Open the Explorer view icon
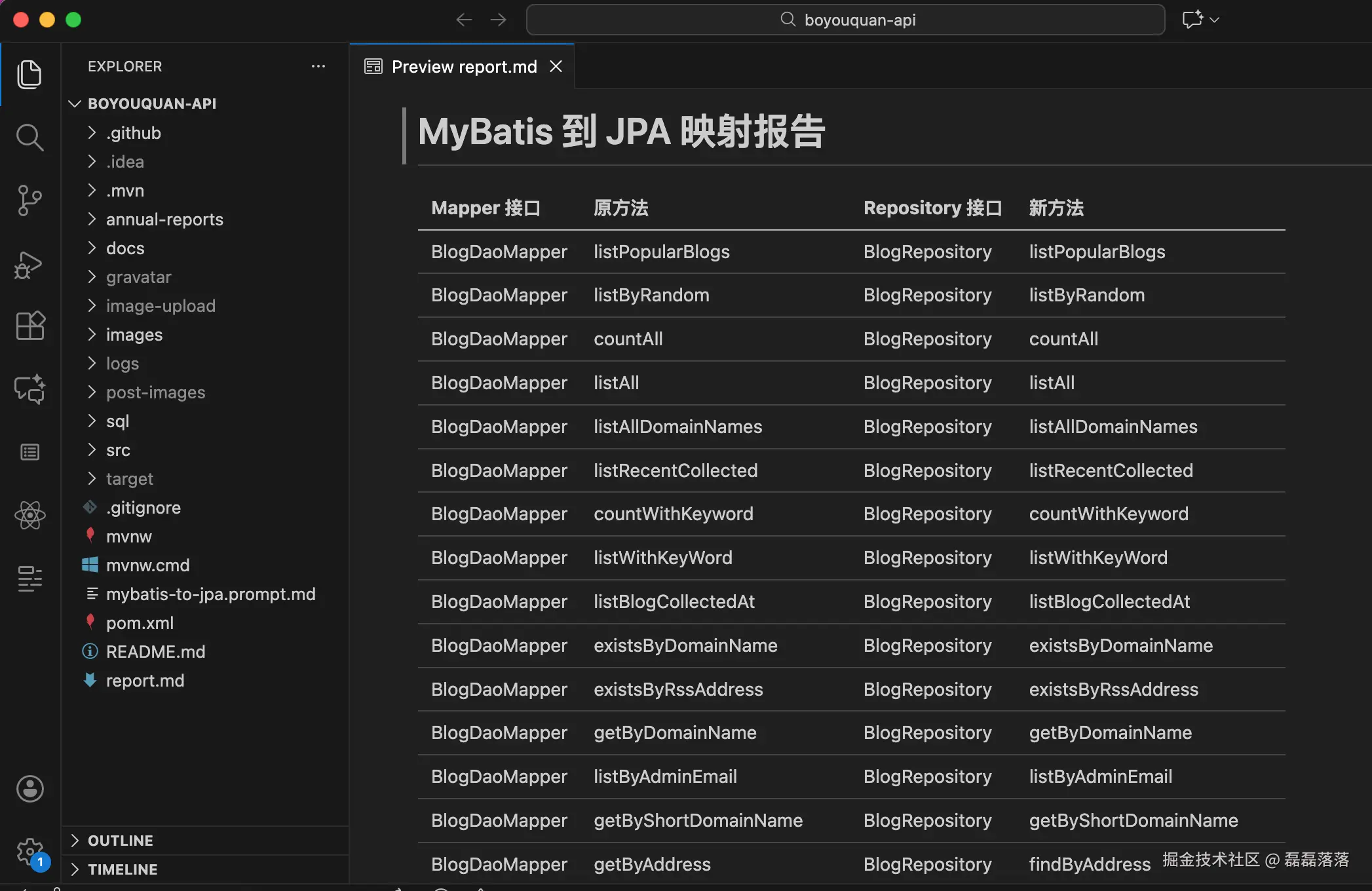Screen dimensions: 1372x891 (x=30, y=74)
